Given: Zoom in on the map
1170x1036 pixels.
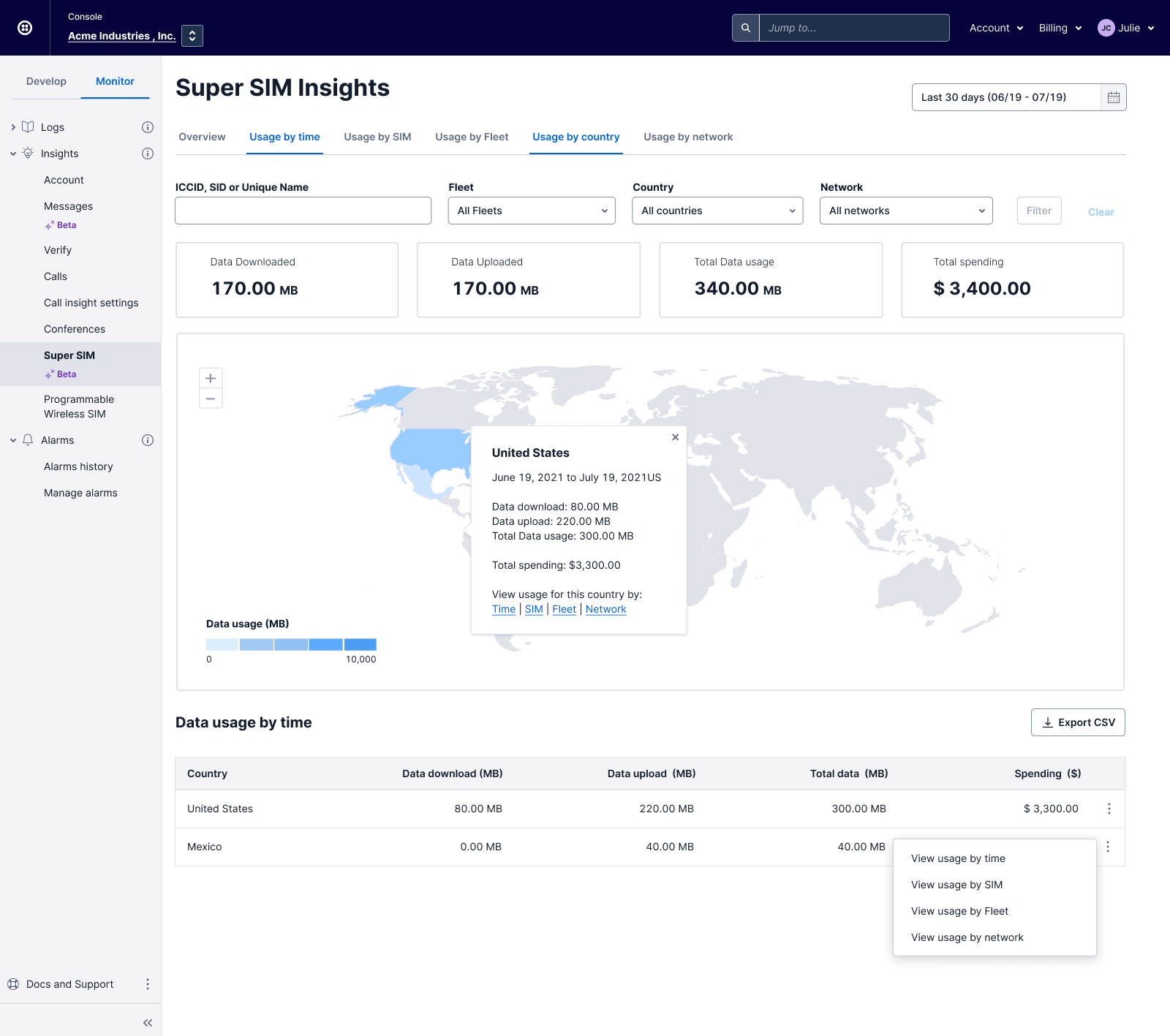Looking at the screenshot, I should point(211,378).
